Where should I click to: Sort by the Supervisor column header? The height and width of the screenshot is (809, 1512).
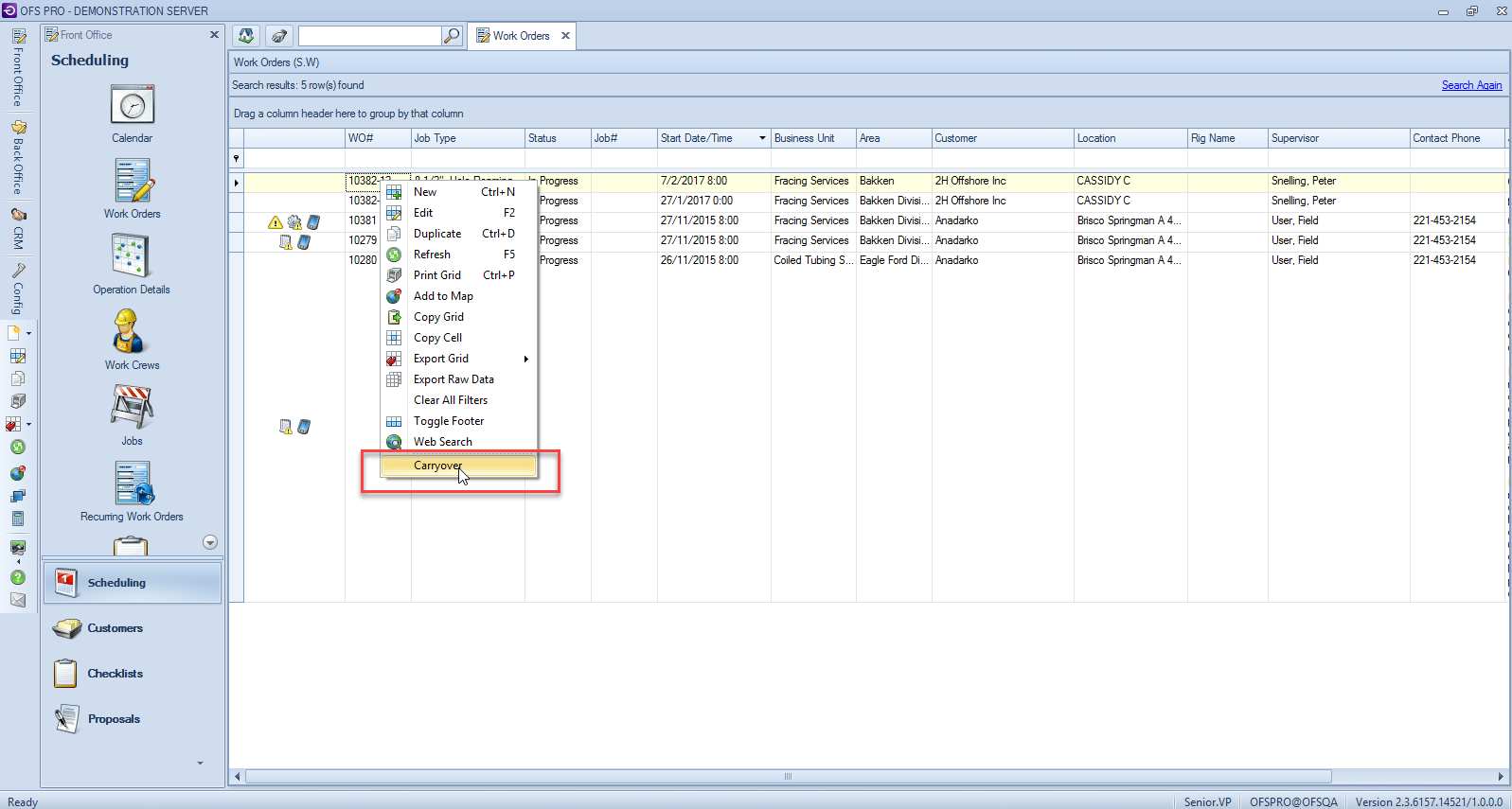1339,138
